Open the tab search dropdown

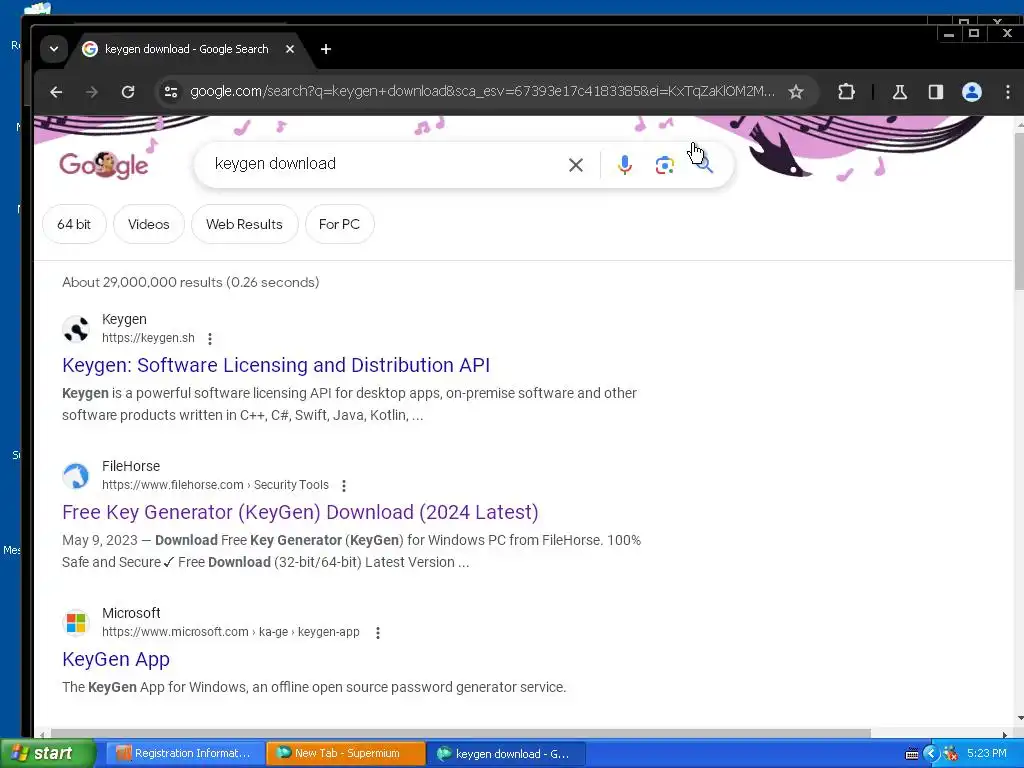point(54,49)
